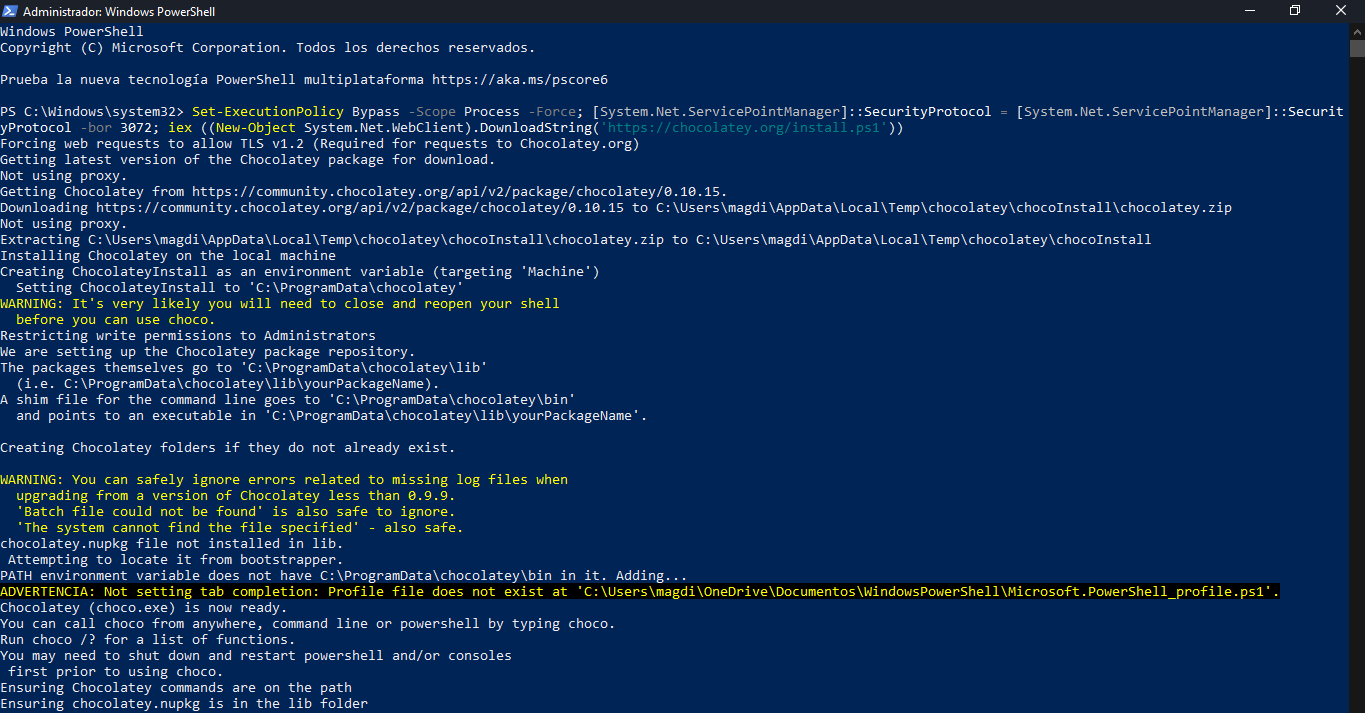The image size is (1365, 713).
Task: Click the 'Getting Chocolatey from https://community...' line
Action: [364, 192]
